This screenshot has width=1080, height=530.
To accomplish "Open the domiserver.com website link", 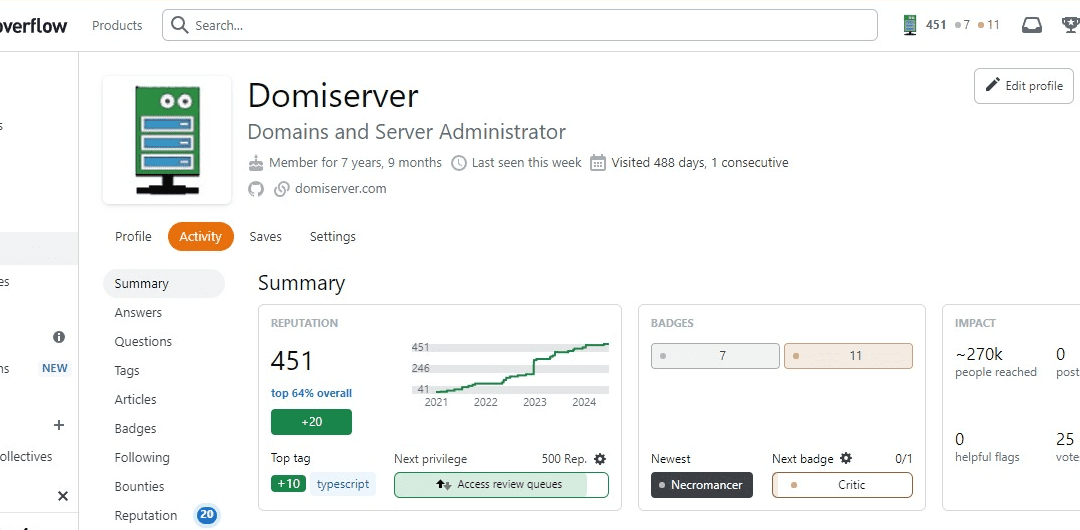I will pos(340,189).
